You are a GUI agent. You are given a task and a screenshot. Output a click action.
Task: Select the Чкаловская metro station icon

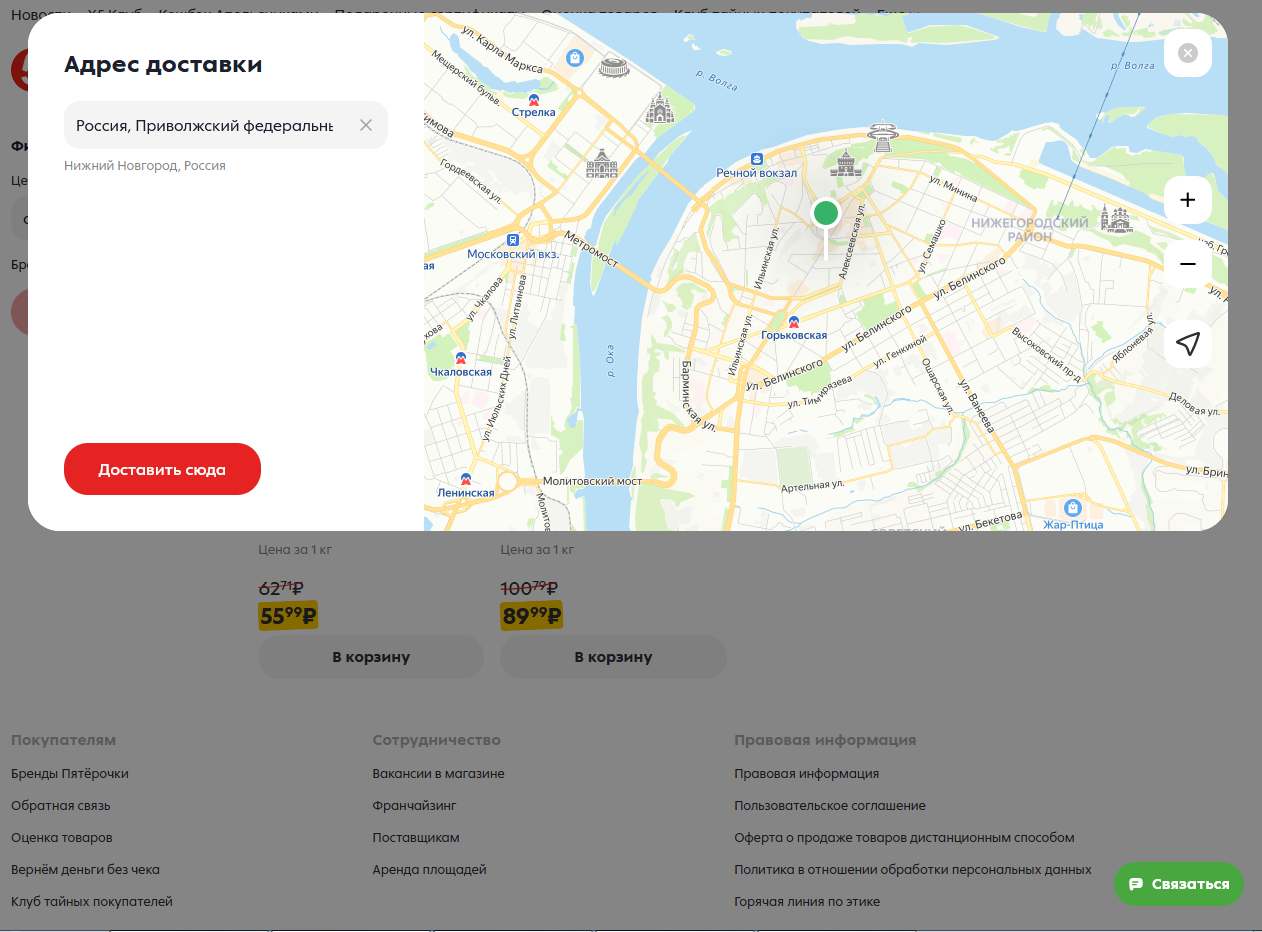pos(461,358)
